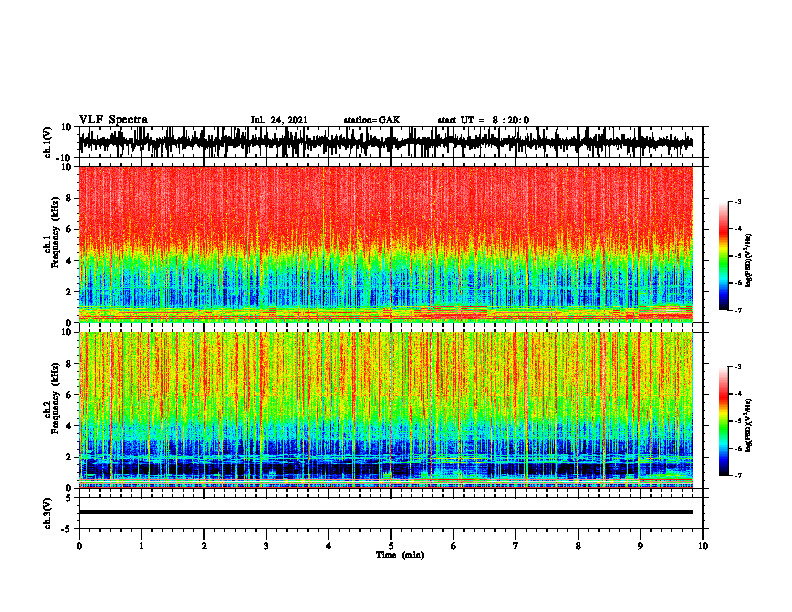Click the time axis tick label "4"
The width and height of the screenshot is (792, 612).
click(328, 546)
